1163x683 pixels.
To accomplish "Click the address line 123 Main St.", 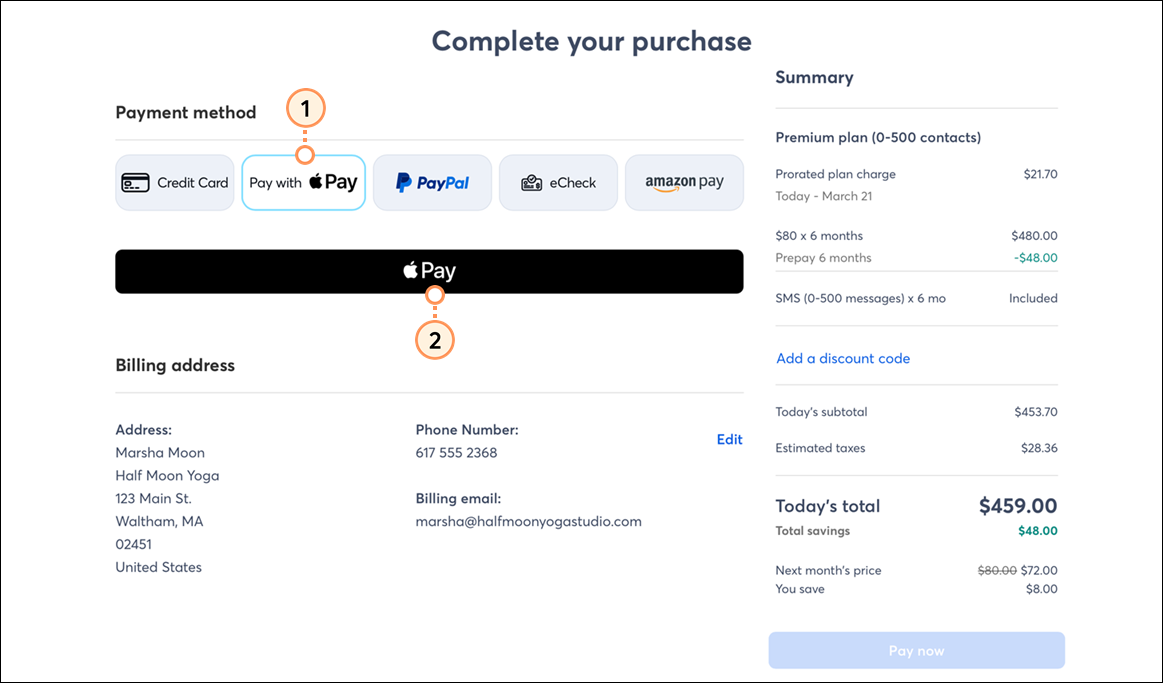I will pos(154,498).
